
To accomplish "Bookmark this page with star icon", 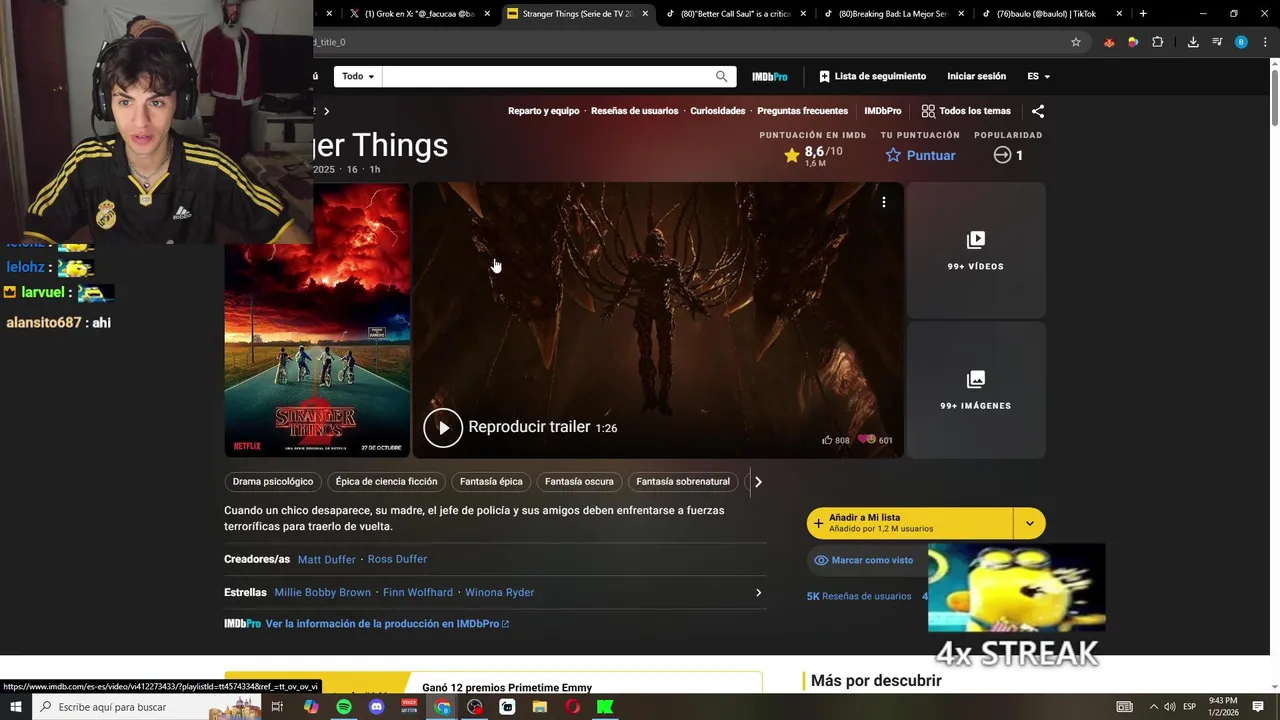I will [x=1076, y=42].
